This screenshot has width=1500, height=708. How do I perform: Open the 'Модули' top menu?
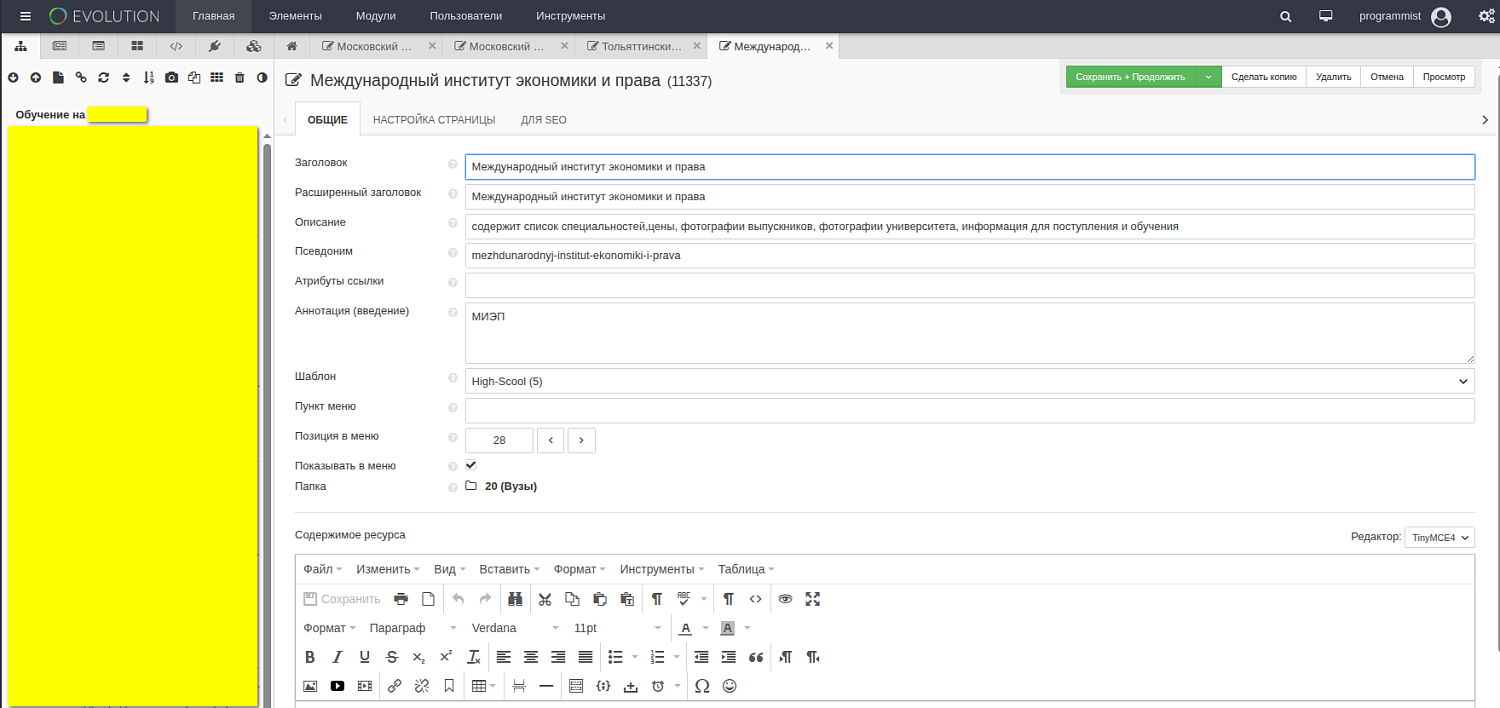(x=375, y=16)
